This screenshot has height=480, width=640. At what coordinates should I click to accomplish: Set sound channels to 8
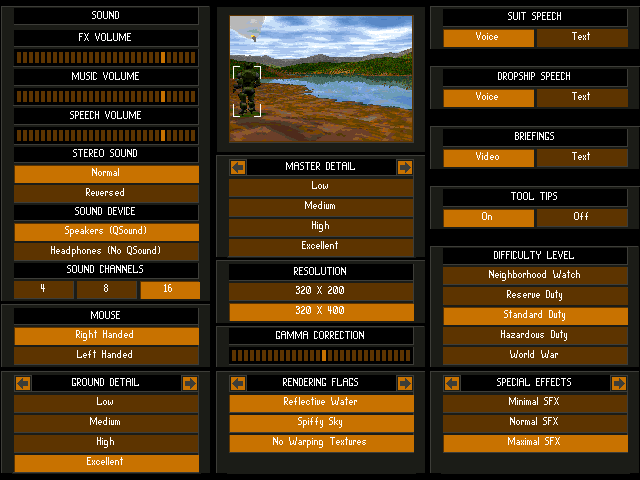(x=107, y=290)
